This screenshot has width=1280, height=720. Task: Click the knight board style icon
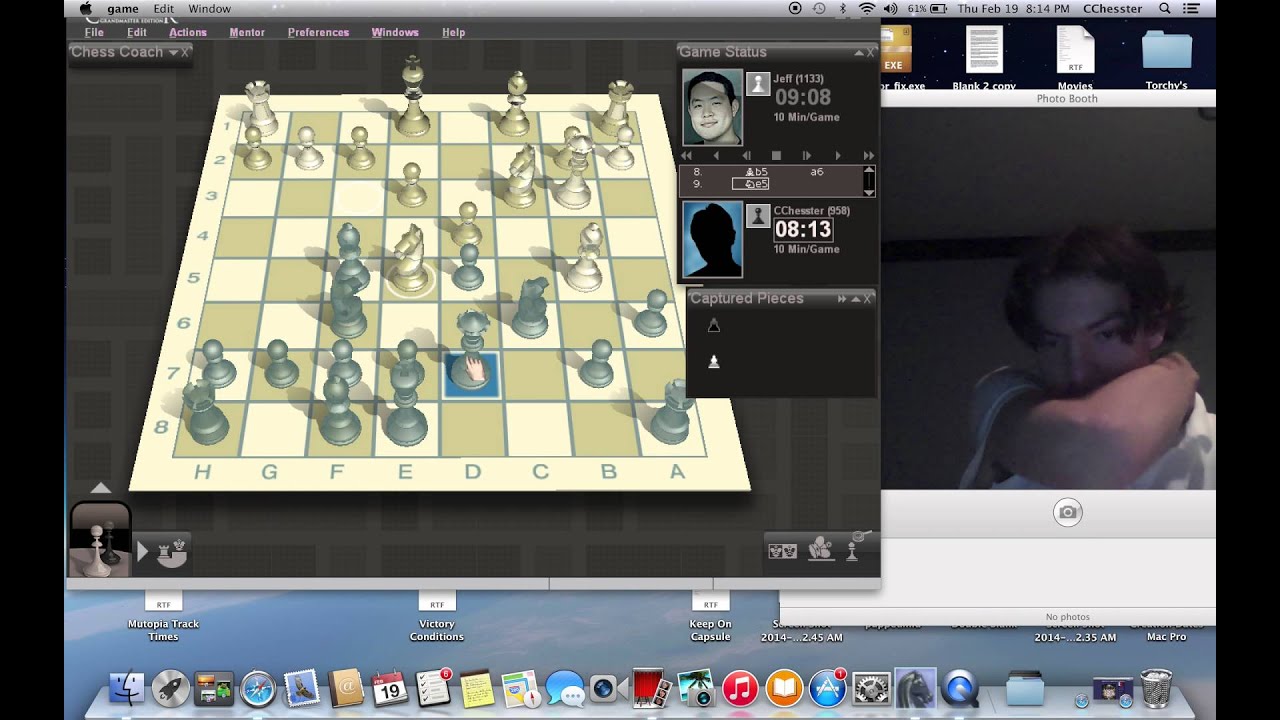coord(820,549)
